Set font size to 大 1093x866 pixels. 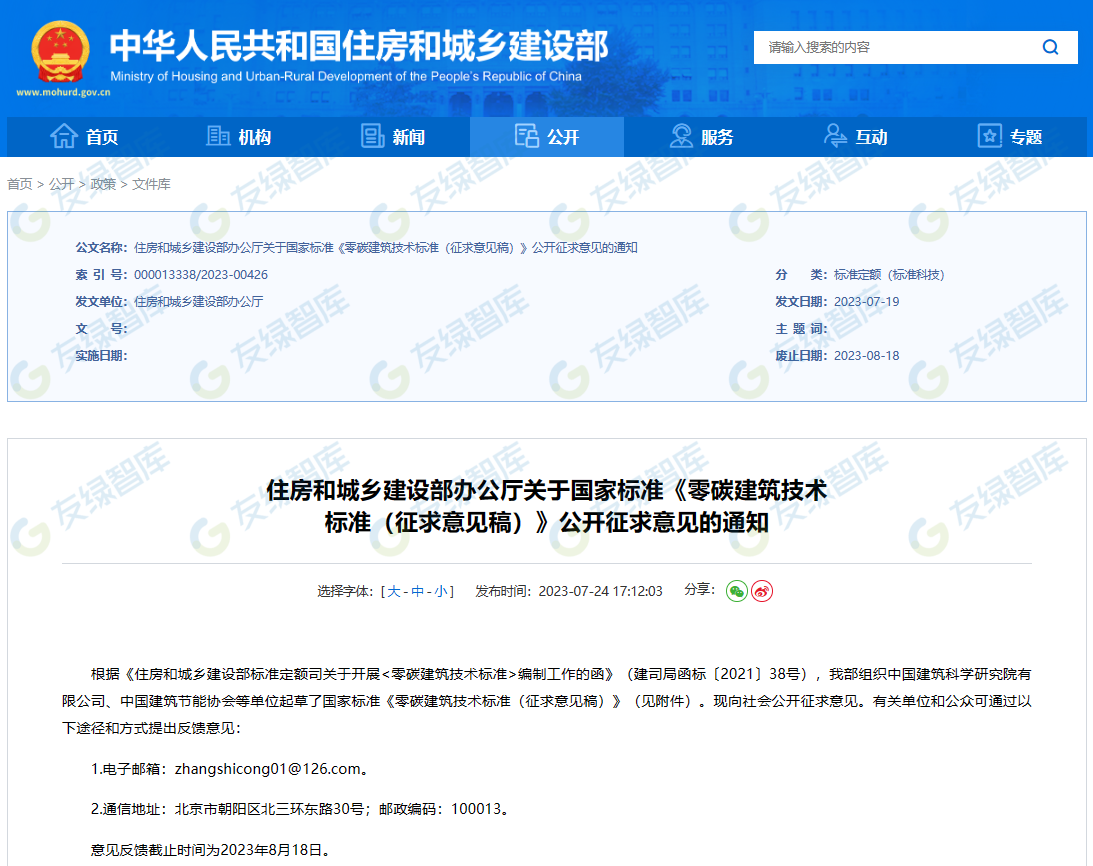(x=394, y=591)
